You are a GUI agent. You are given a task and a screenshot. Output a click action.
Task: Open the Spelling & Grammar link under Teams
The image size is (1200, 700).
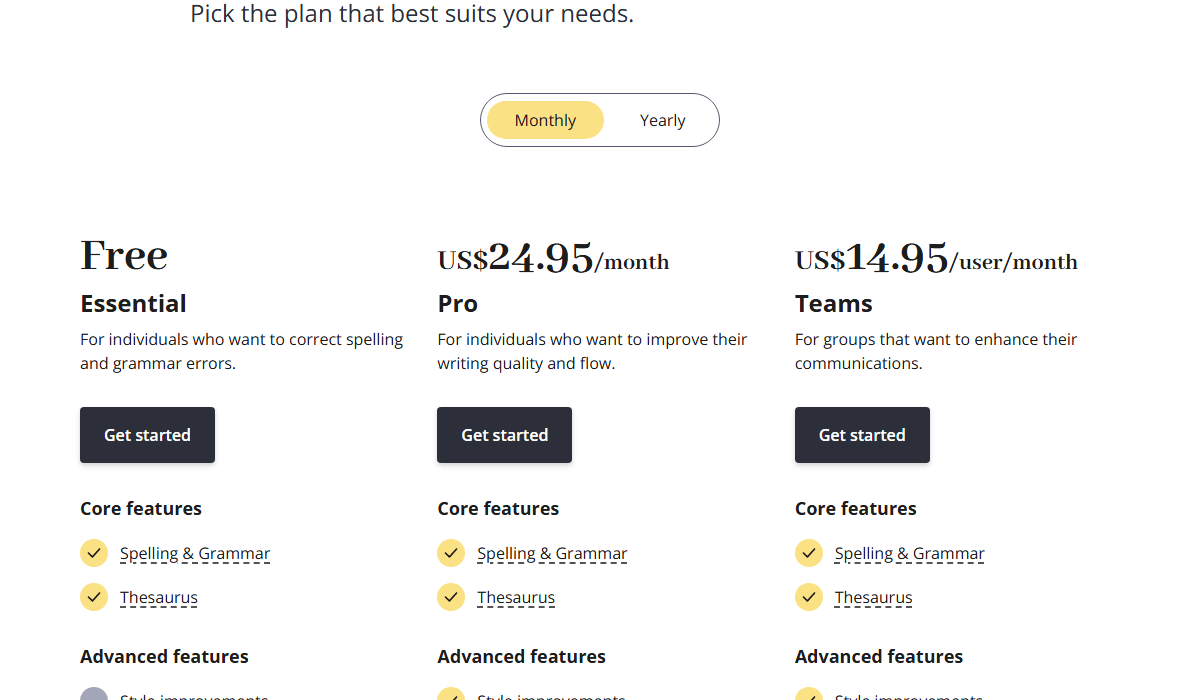point(910,553)
